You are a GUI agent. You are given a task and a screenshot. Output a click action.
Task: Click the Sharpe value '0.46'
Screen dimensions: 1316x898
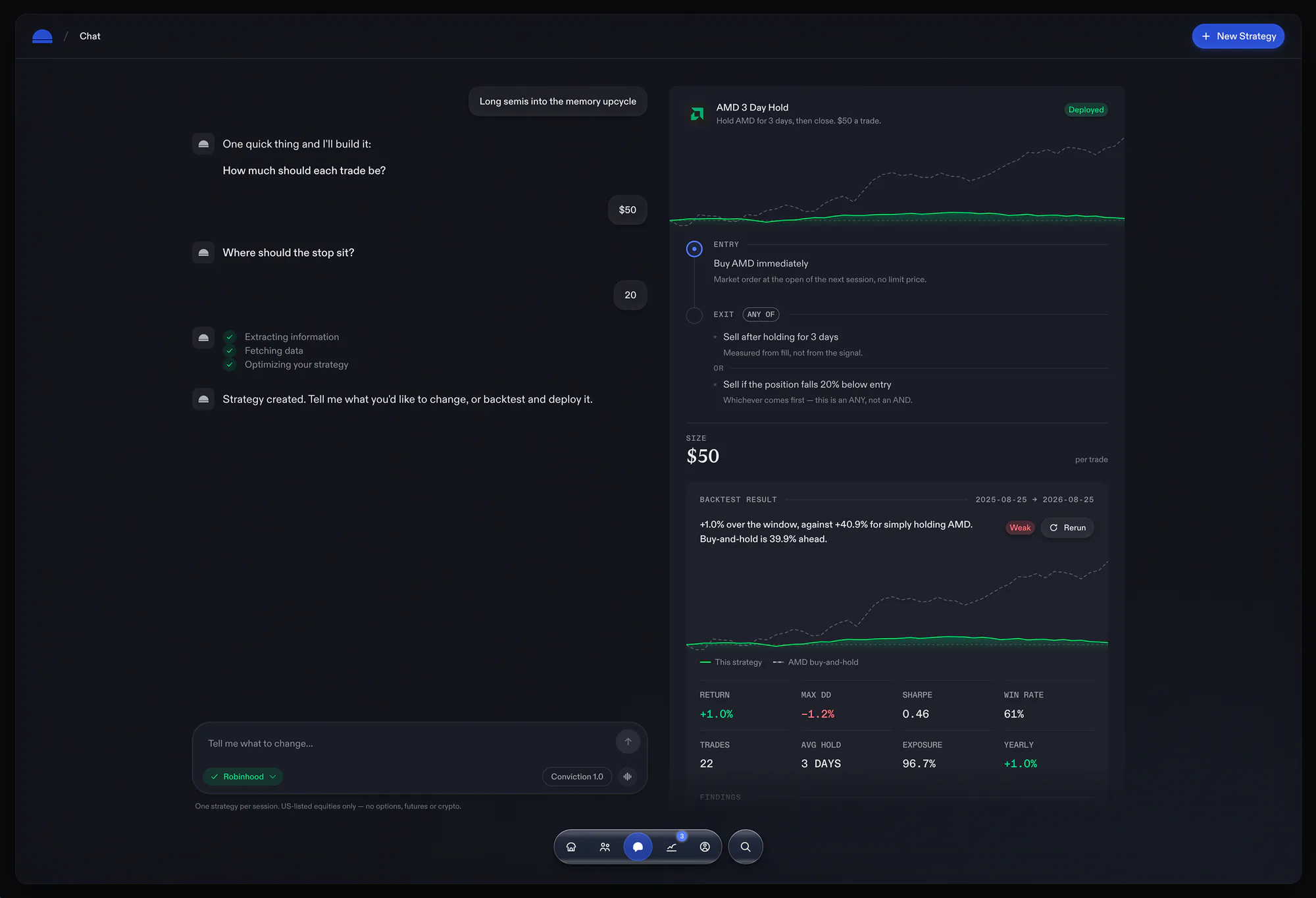click(x=915, y=714)
